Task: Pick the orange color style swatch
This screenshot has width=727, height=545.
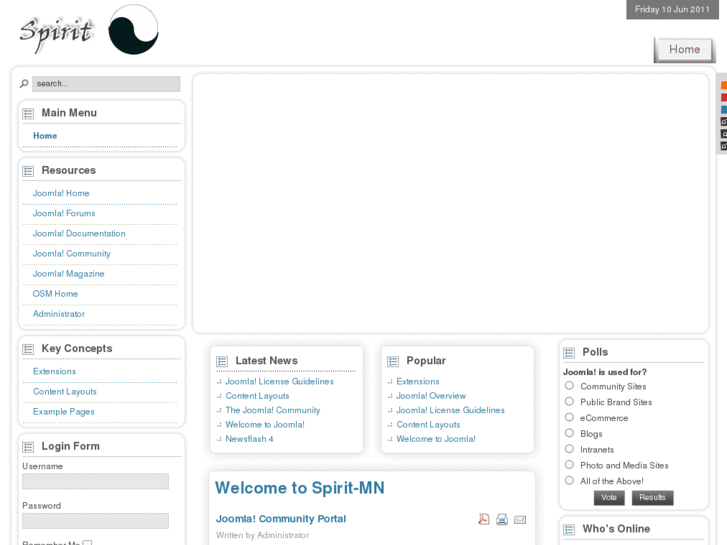Action: [x=724, y=85]
